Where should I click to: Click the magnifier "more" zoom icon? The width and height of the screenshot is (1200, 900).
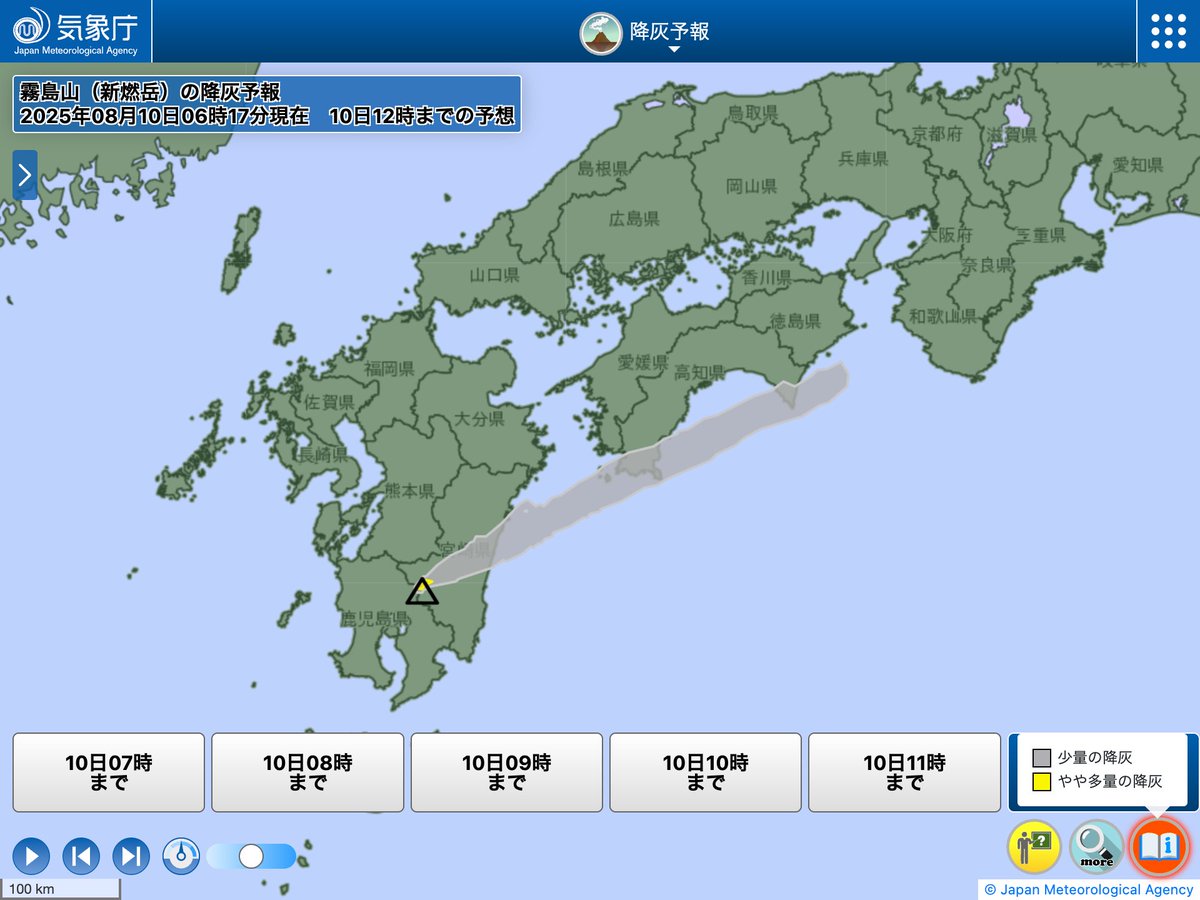pyautogui.click(x=1095, y=846)
